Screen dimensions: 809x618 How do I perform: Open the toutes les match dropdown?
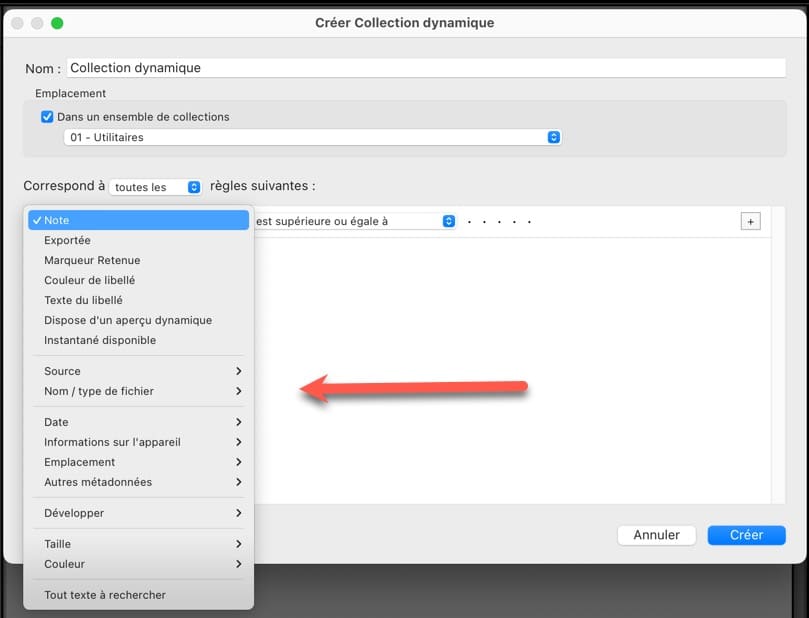(155, 187)
